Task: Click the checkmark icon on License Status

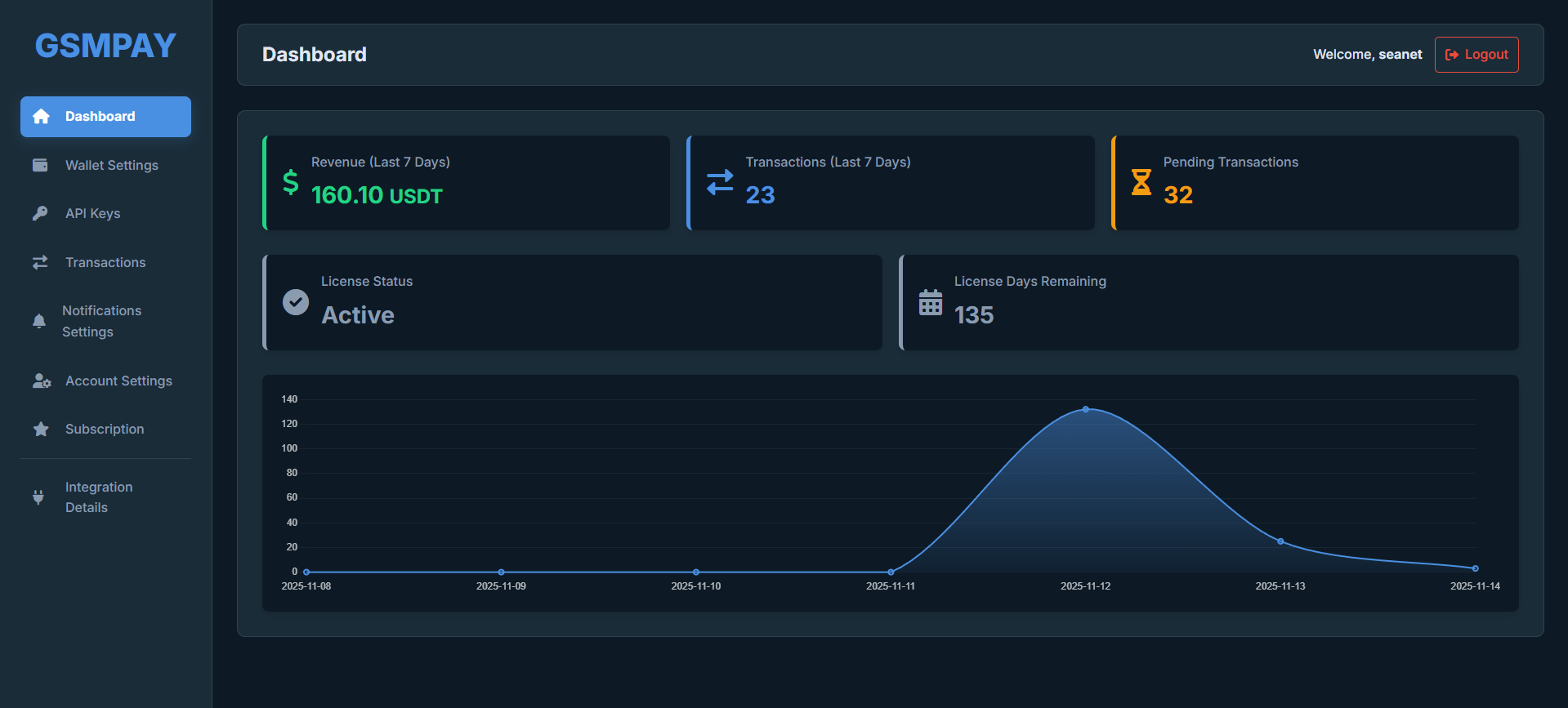Action: click(x=296, y=302)
